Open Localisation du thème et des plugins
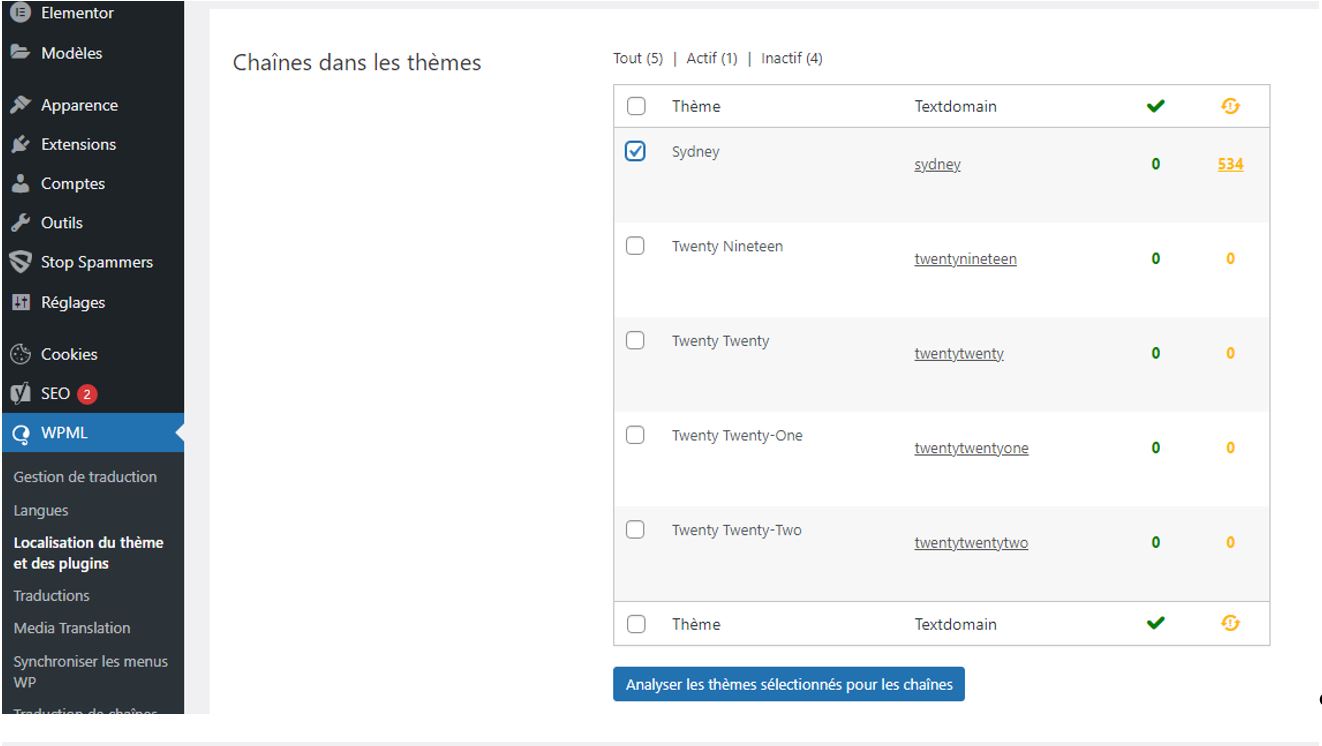 pyautogui.click(x=89, y=553)
